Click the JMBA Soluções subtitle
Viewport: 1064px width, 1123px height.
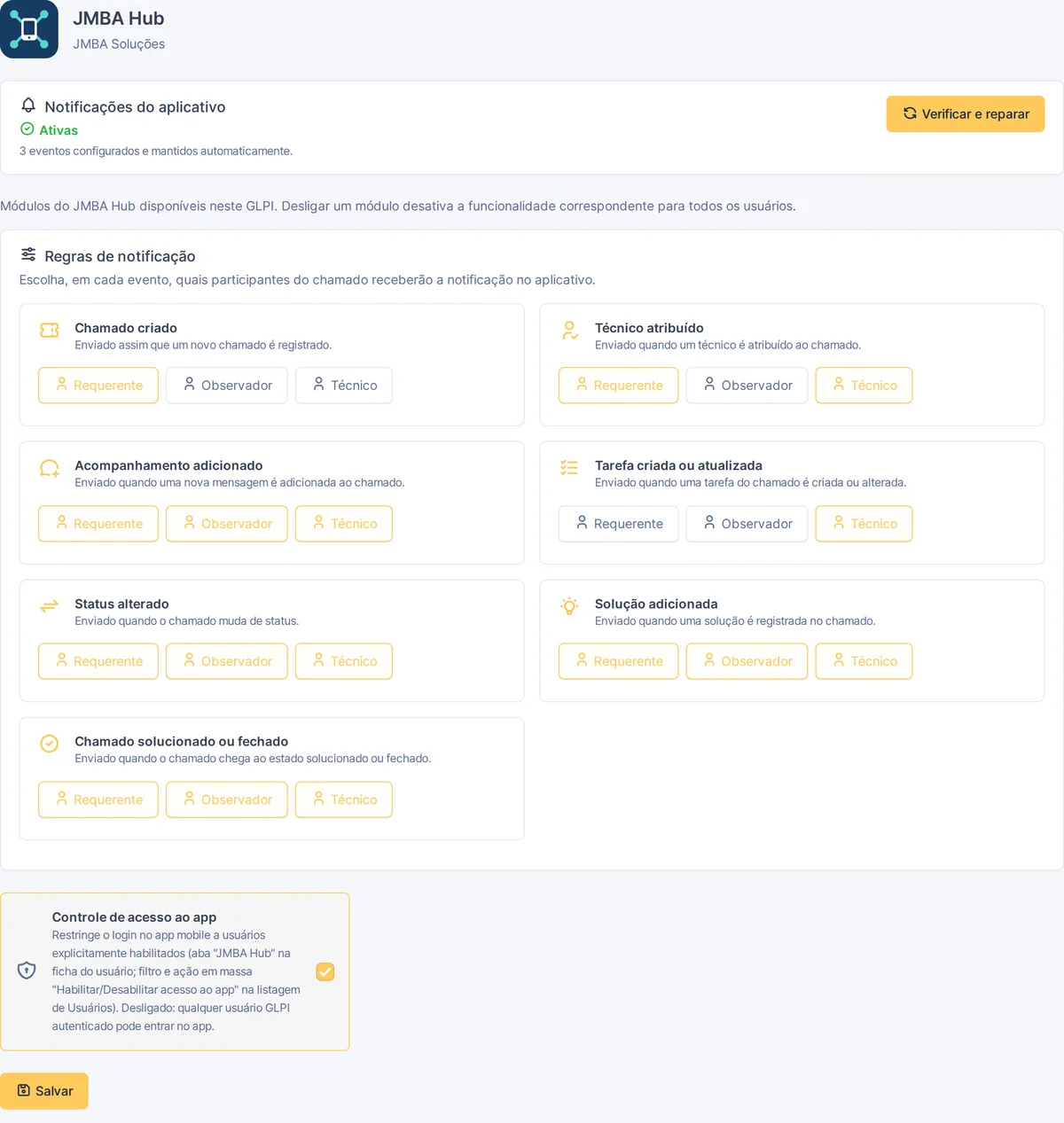(119, 44)
